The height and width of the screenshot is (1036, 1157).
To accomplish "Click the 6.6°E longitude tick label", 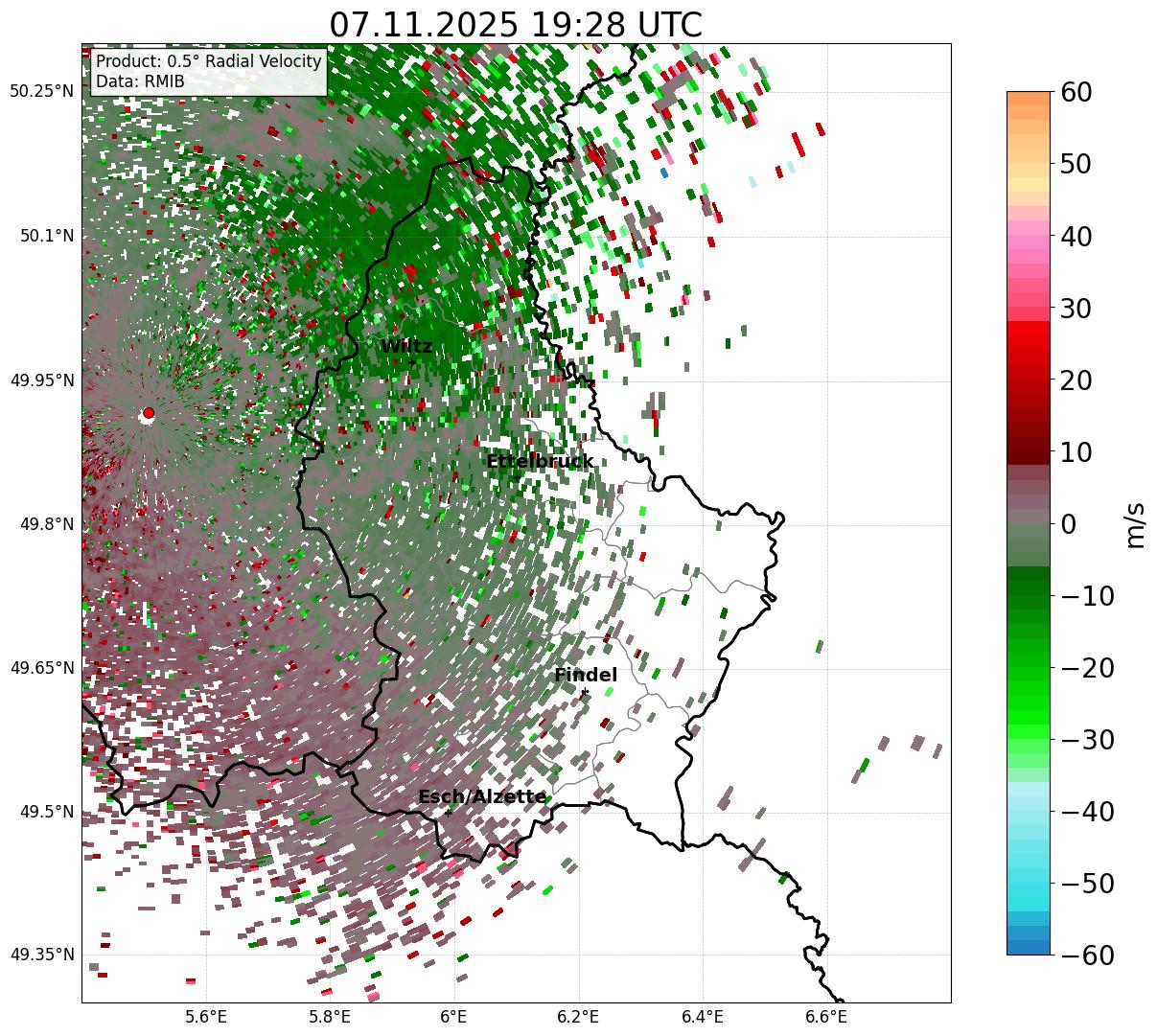I will point(826,1018).
